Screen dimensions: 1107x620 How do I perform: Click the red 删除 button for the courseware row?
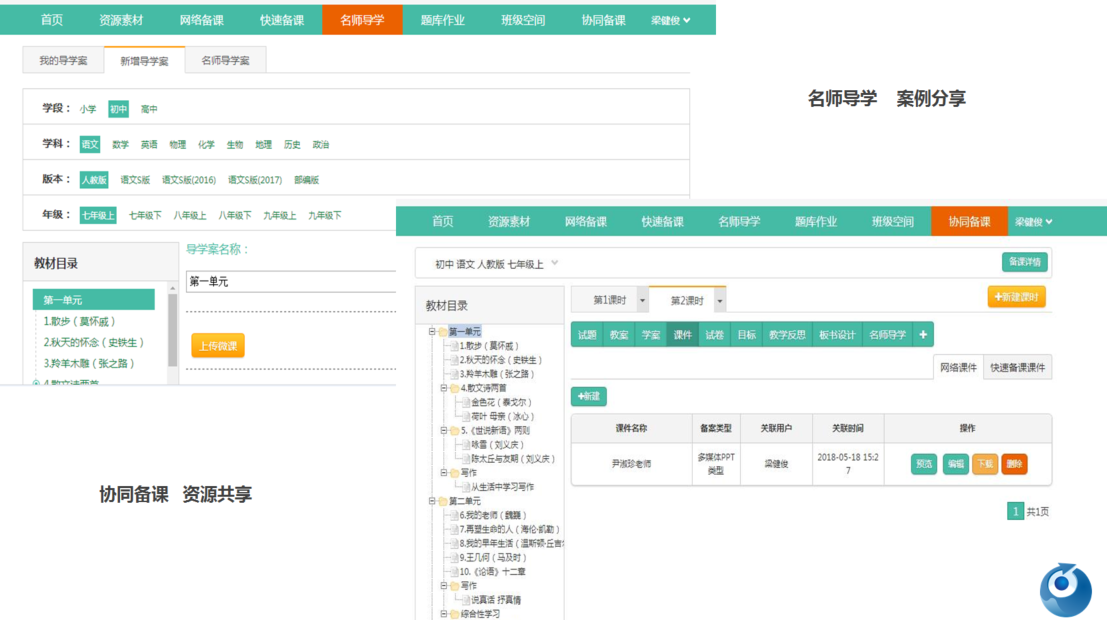point(1014,464)
